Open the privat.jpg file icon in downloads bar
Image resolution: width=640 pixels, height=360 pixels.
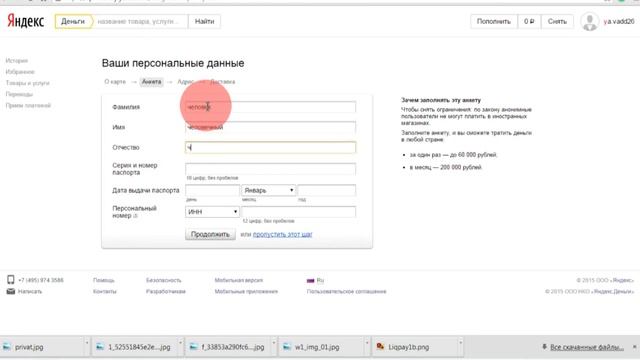coord(7,347)
